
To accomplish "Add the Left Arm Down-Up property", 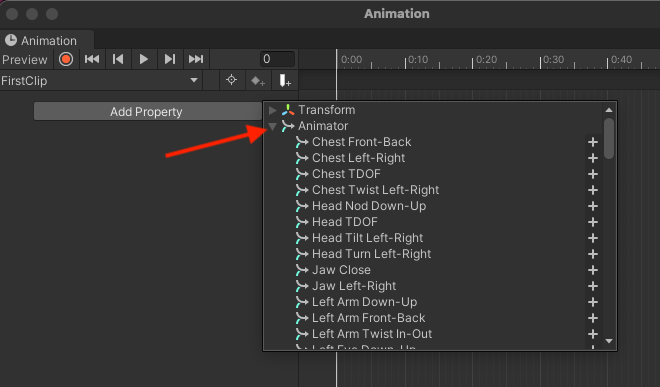I will point(593,302).
